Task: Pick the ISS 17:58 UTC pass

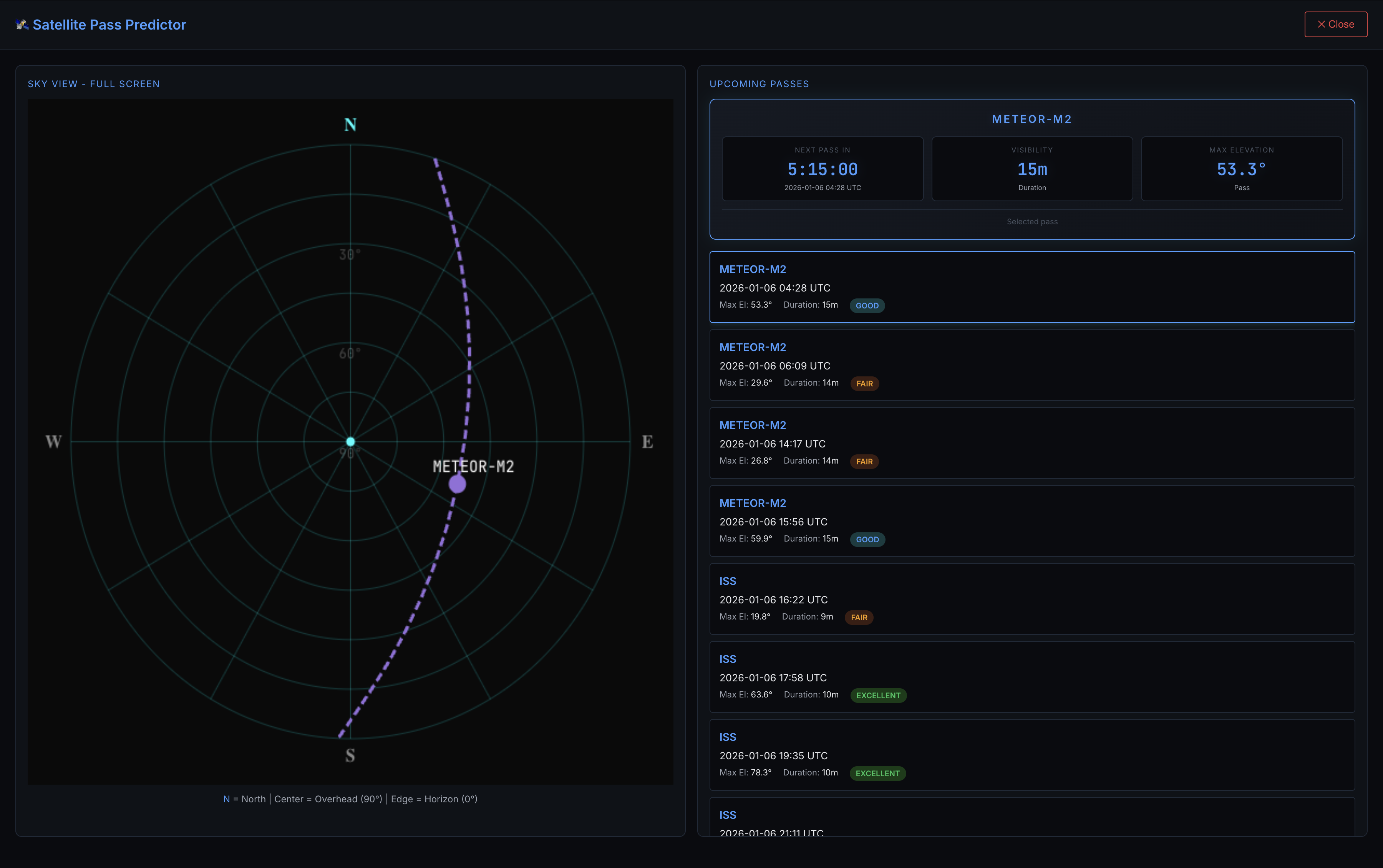Action: (x=1031, y=677)
